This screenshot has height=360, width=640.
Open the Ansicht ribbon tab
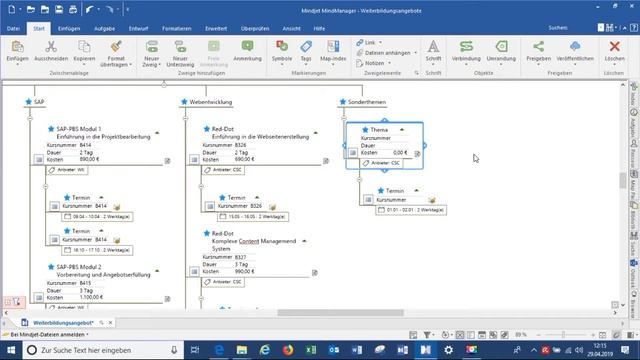291,29
